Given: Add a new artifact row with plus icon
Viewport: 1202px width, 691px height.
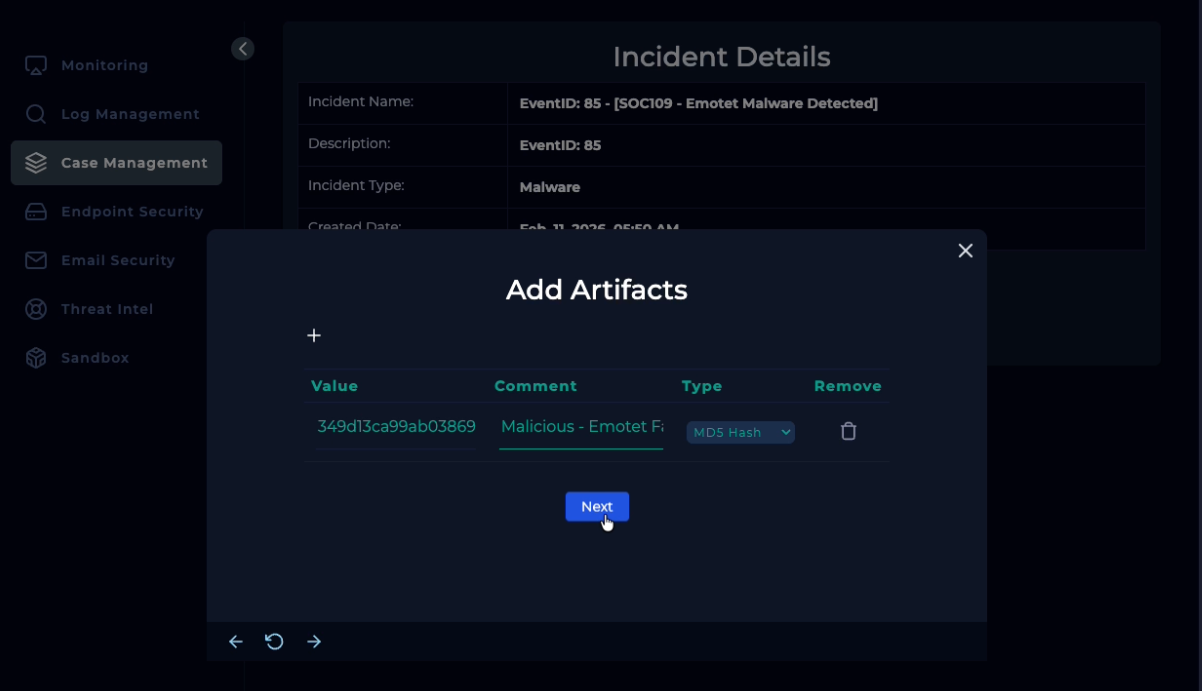Looking at the screenshot, I should [x=314, y=336].
